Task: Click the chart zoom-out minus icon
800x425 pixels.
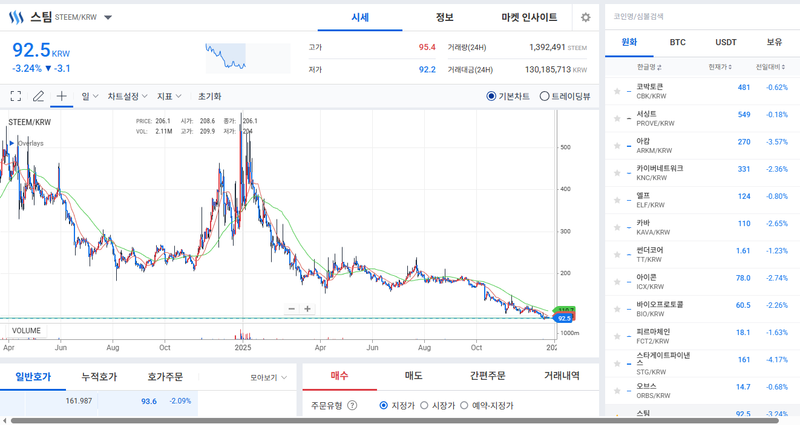Action: [x=292, y=309]
